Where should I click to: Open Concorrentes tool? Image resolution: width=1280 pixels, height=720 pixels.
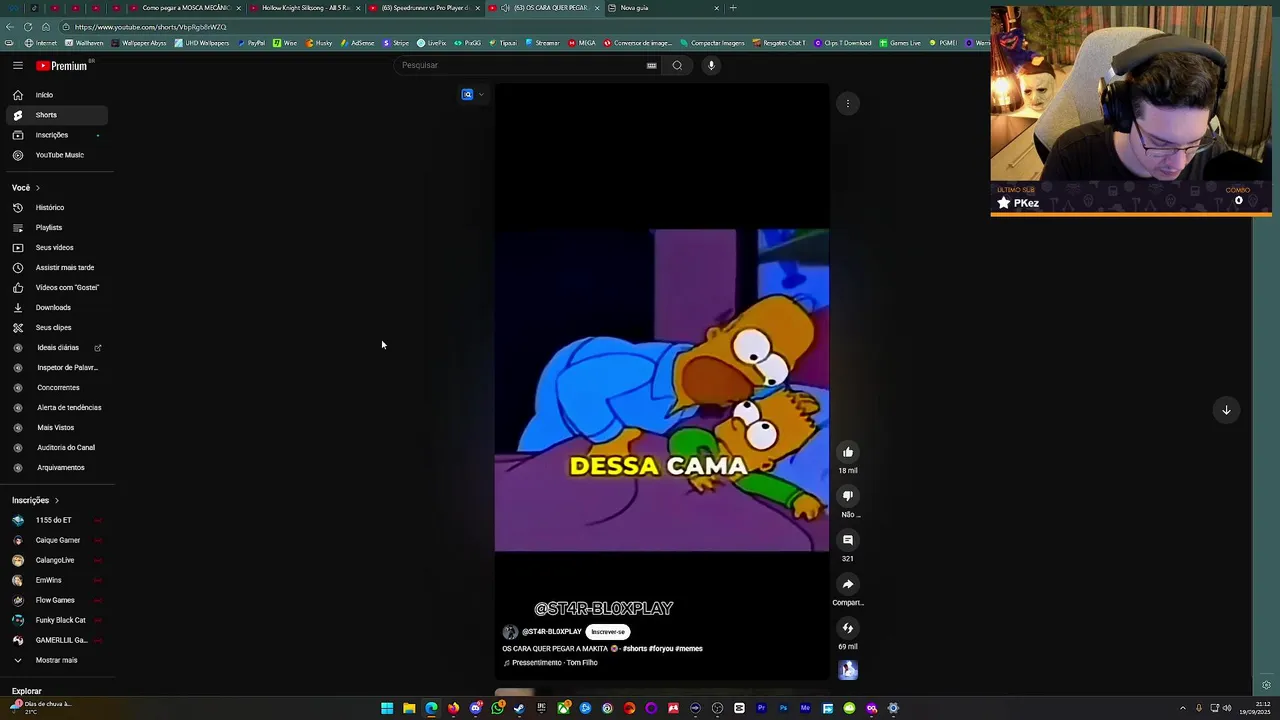[x=57, y=388]
